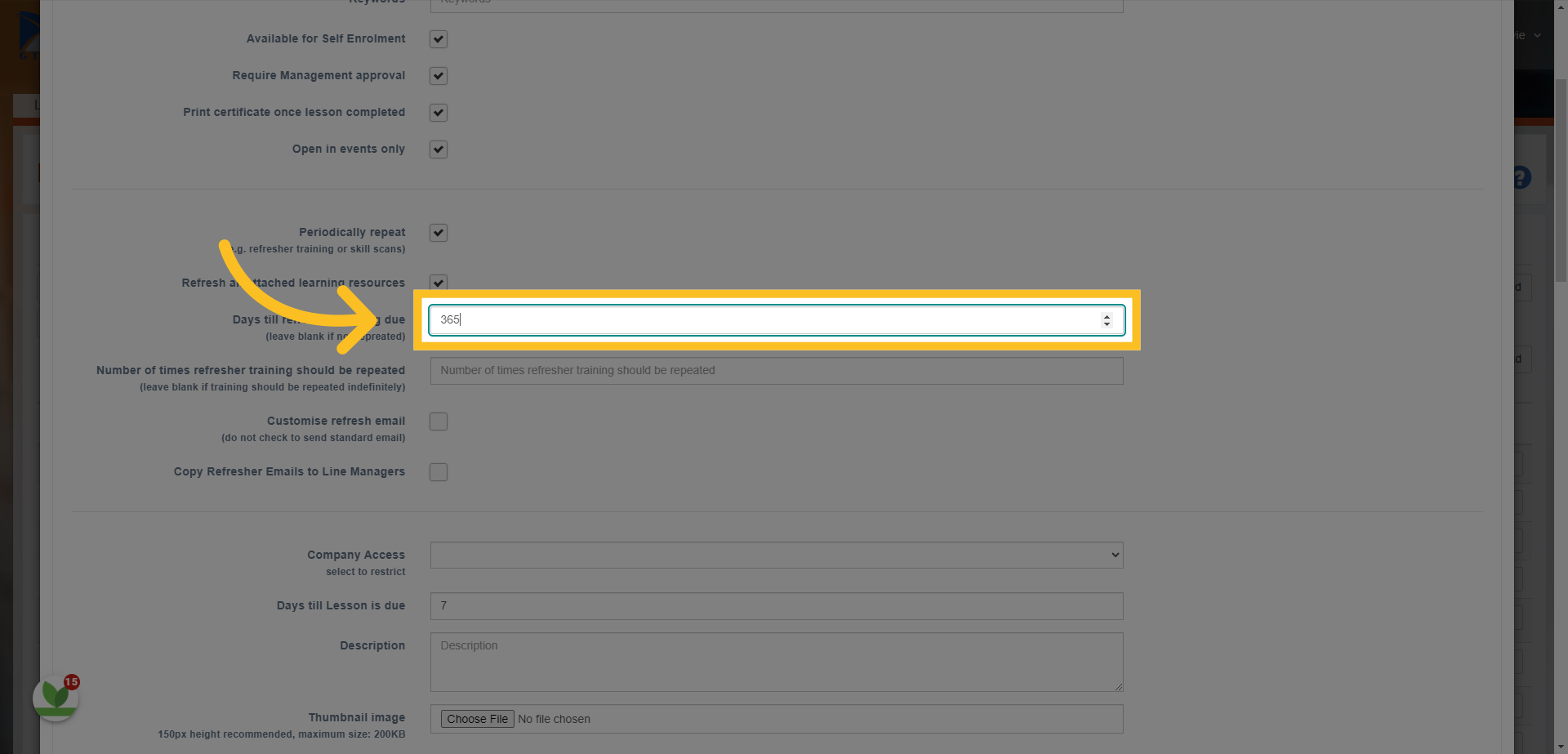This screenshot has width=1568, height=754.
Task: Click the green plant chat widget icon
Action: (56, 698)
